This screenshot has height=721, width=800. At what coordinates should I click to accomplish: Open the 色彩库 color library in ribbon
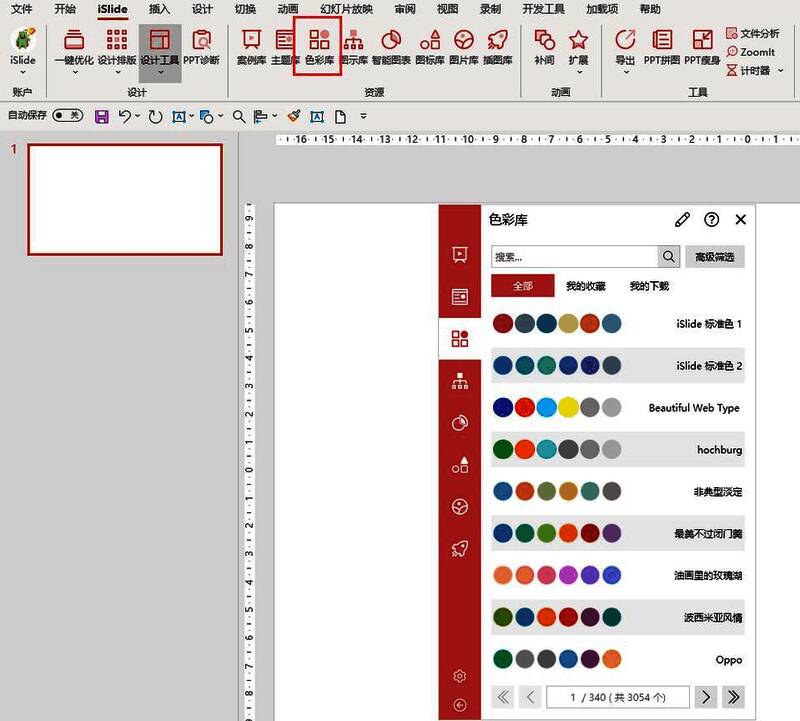pyautogui.click(x=319, y=47)
